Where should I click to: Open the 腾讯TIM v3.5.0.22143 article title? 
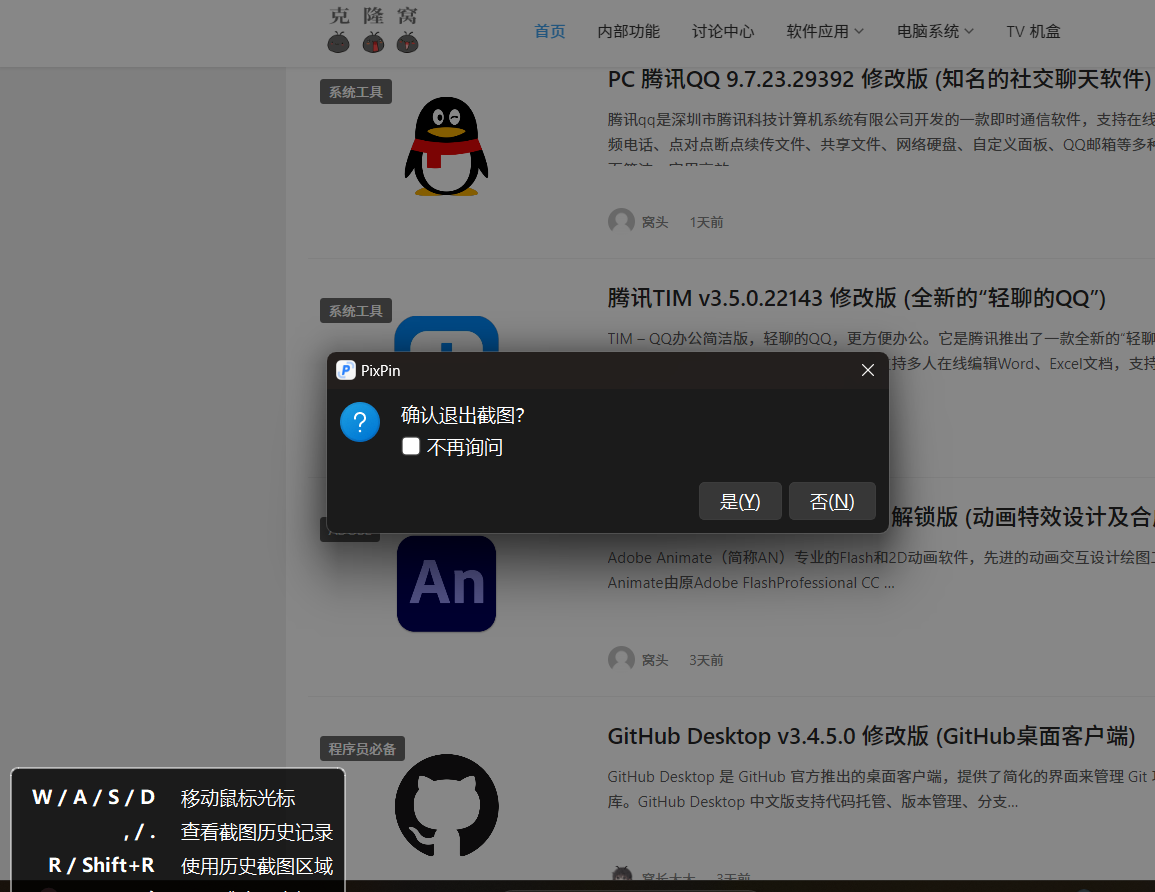(x=857, y=298)
